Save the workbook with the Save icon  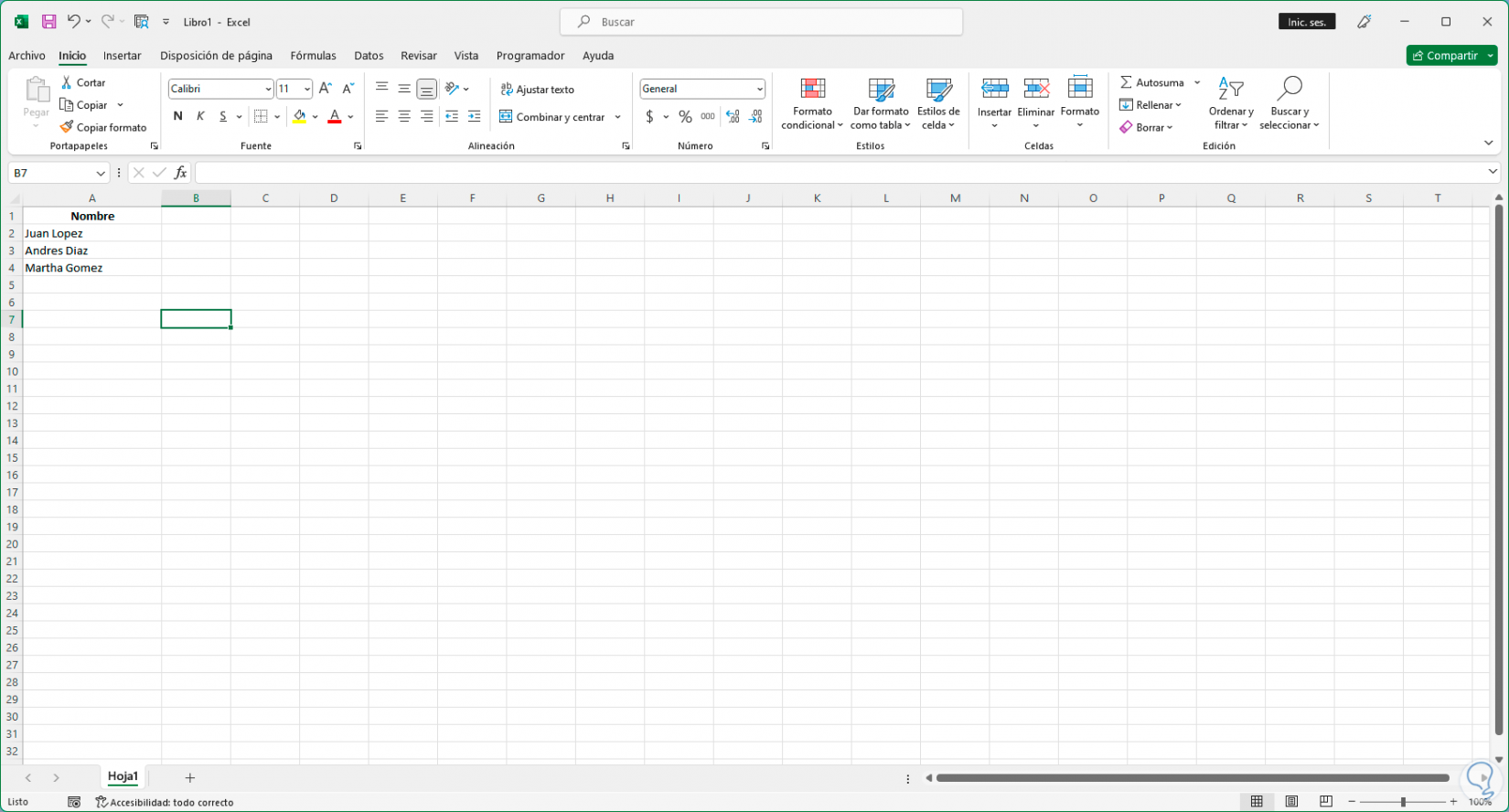49,22
